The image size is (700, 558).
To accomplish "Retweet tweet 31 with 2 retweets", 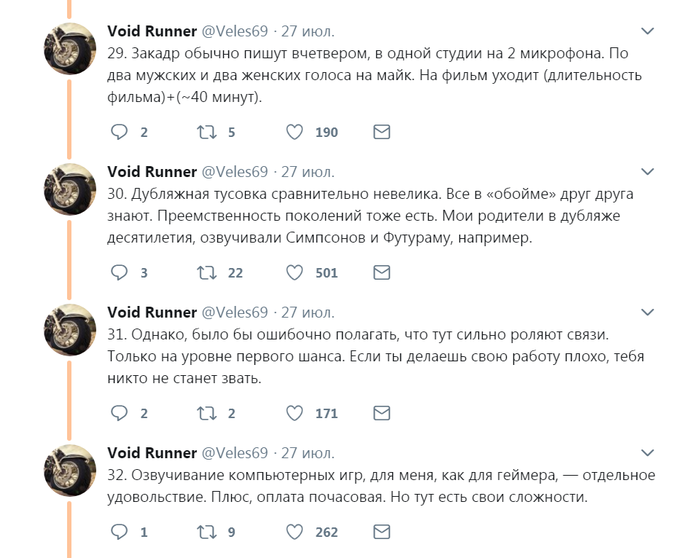I will pos(207,412).
